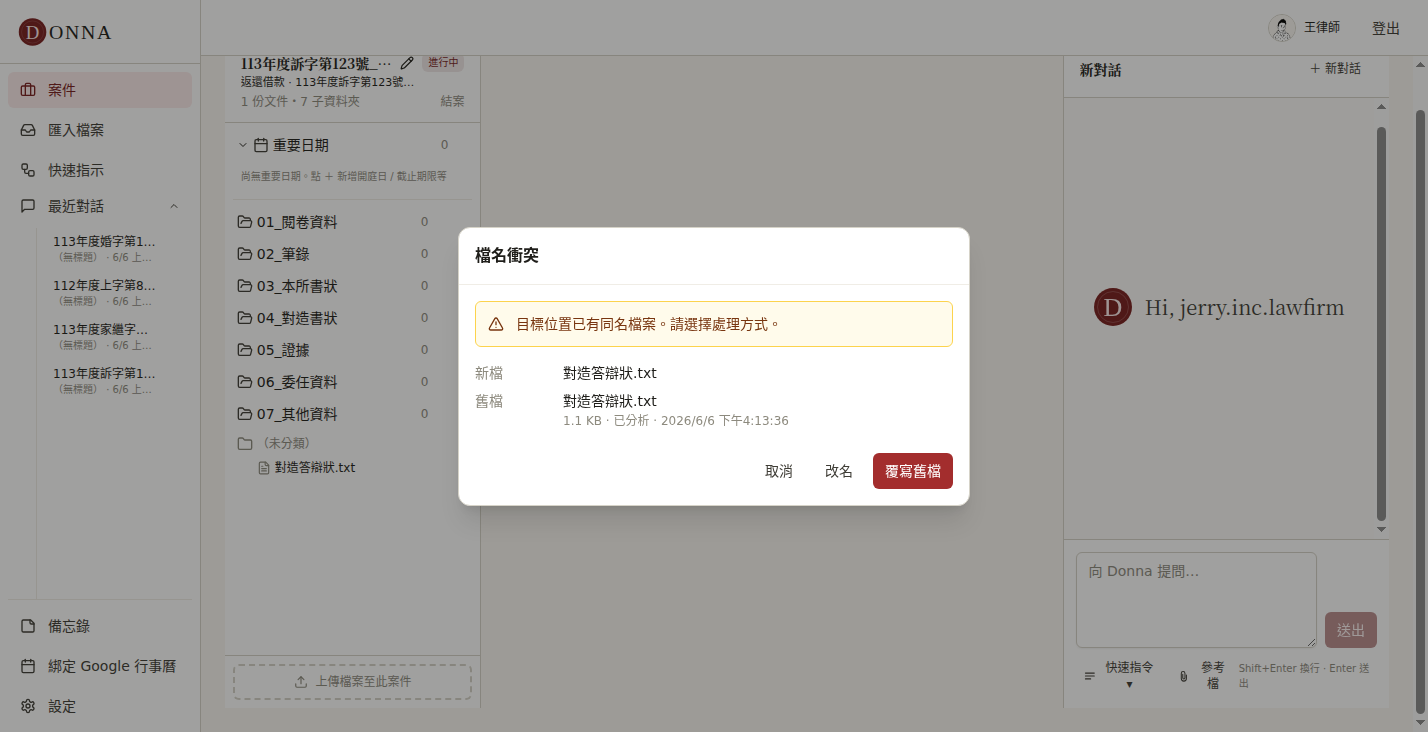1428x732 pixels.
Task: Click the old-file name beside 舊檔 in dialog
Action: [x=610, y=401]
